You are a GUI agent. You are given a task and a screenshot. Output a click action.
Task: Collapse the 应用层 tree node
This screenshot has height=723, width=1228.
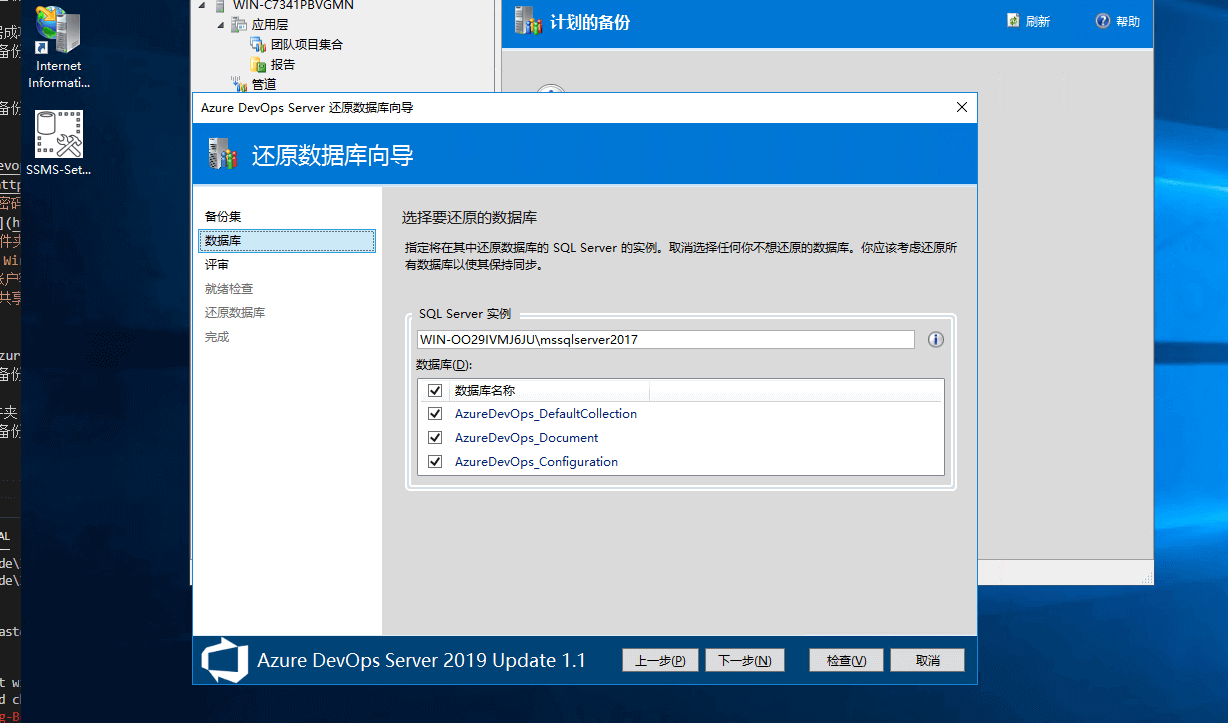tap(220, 25)
